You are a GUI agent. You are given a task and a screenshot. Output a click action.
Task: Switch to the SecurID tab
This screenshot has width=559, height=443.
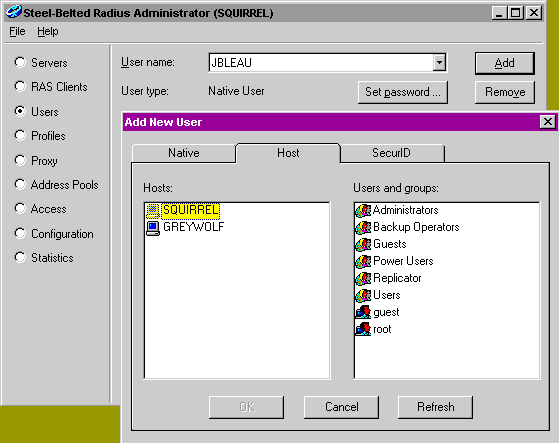pyautogui.click(x=391, y=153)
